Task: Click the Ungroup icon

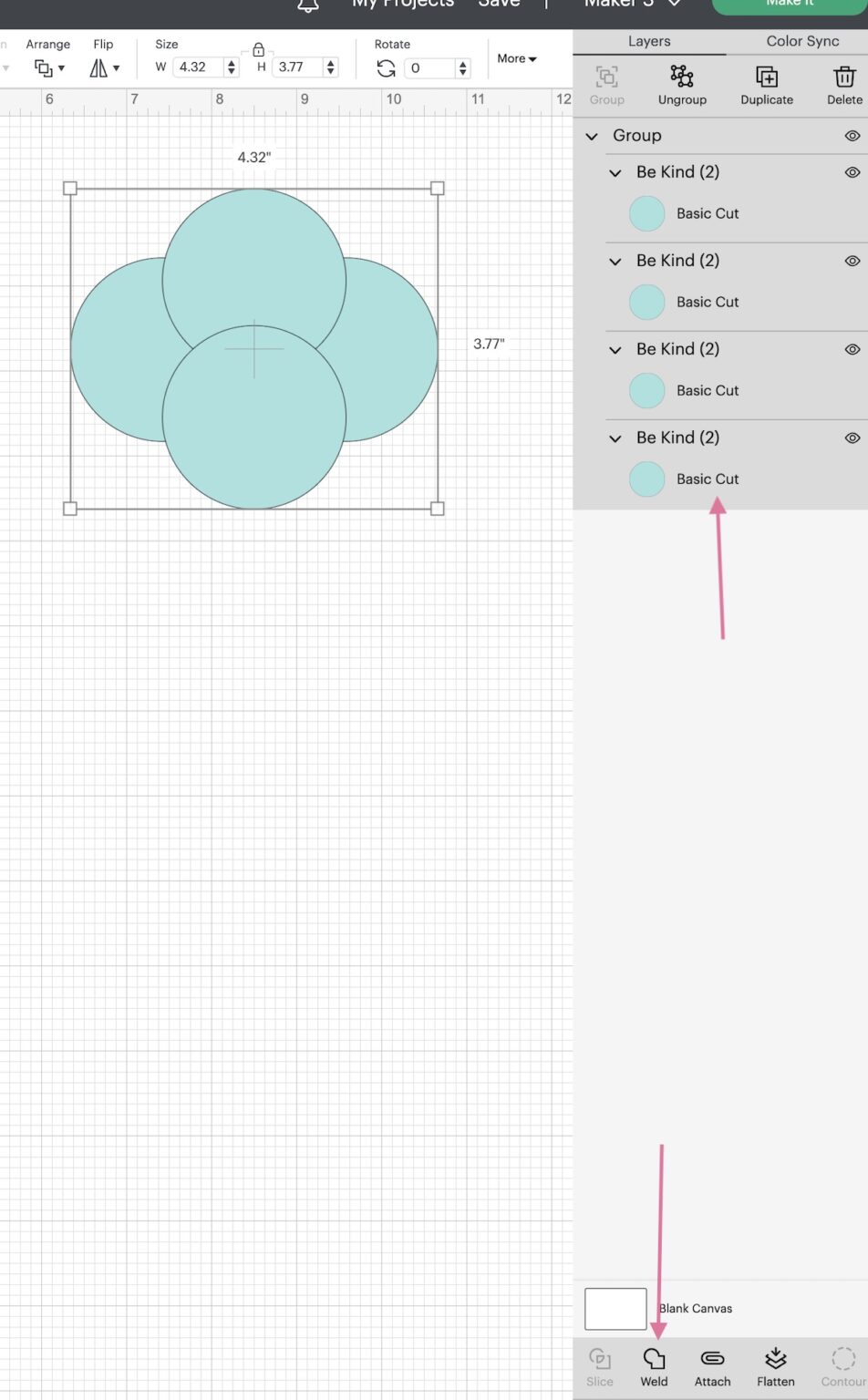Action: (x=682, y=84)
